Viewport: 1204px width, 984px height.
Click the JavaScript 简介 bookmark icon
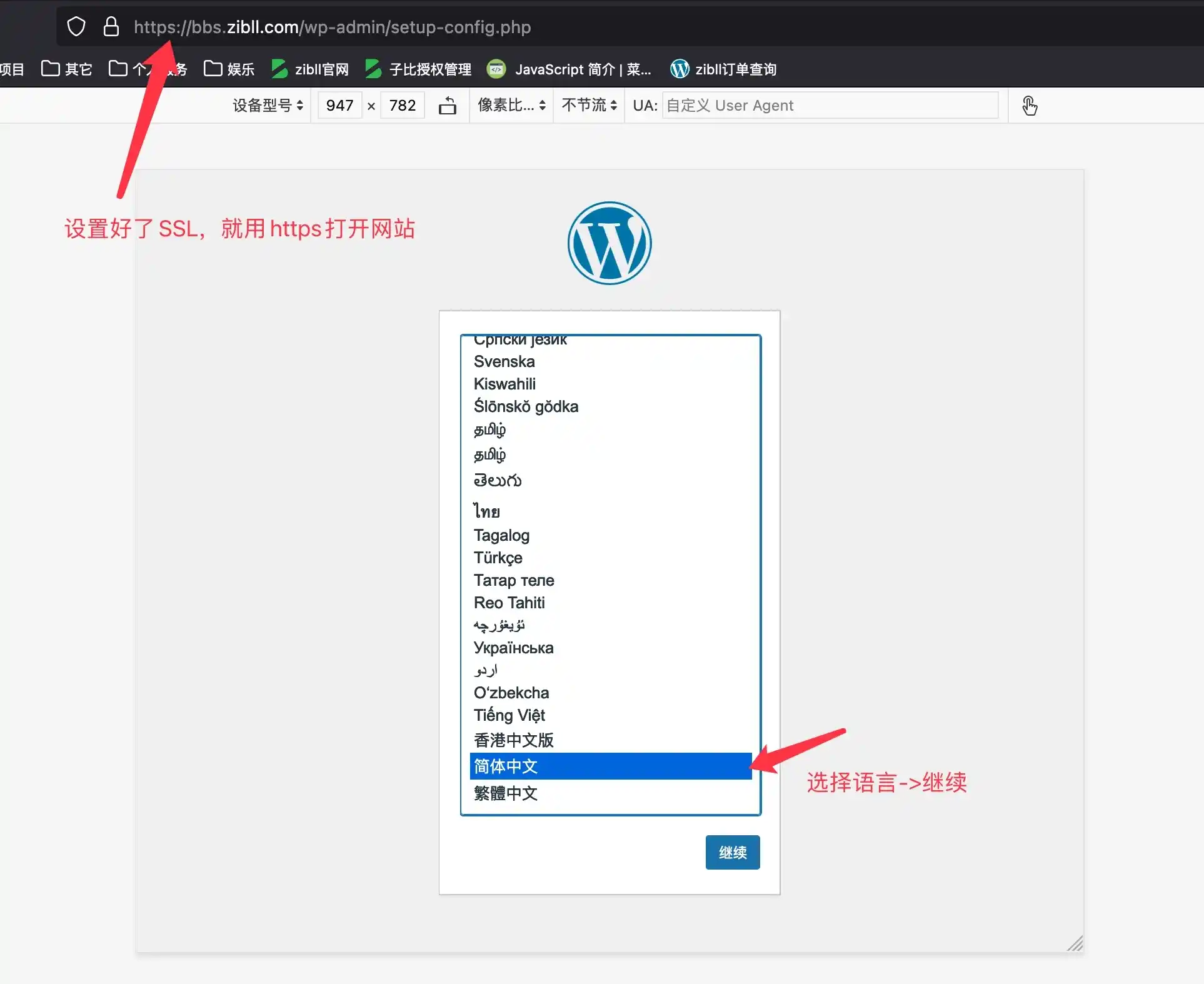click(496, 69)
